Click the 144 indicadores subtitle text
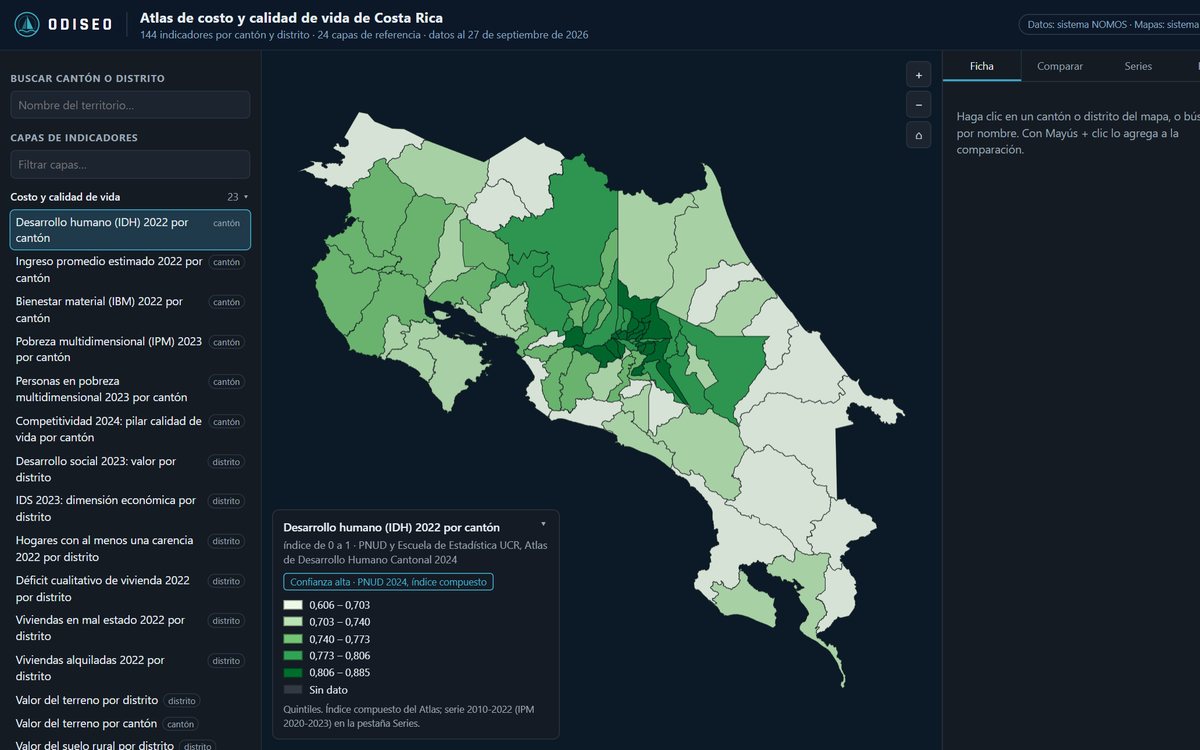 pos(364,35)
